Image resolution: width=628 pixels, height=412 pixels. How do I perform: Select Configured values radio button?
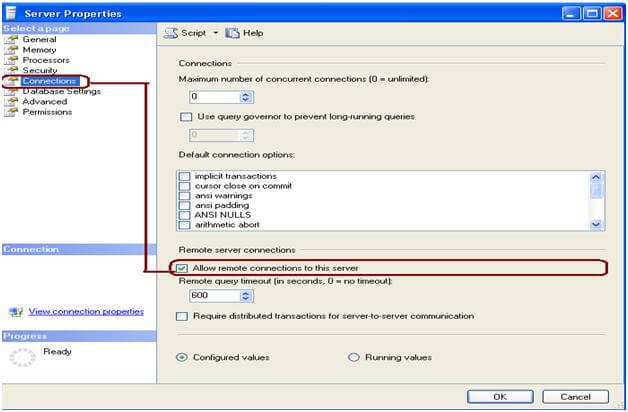[x=182, y=357]
